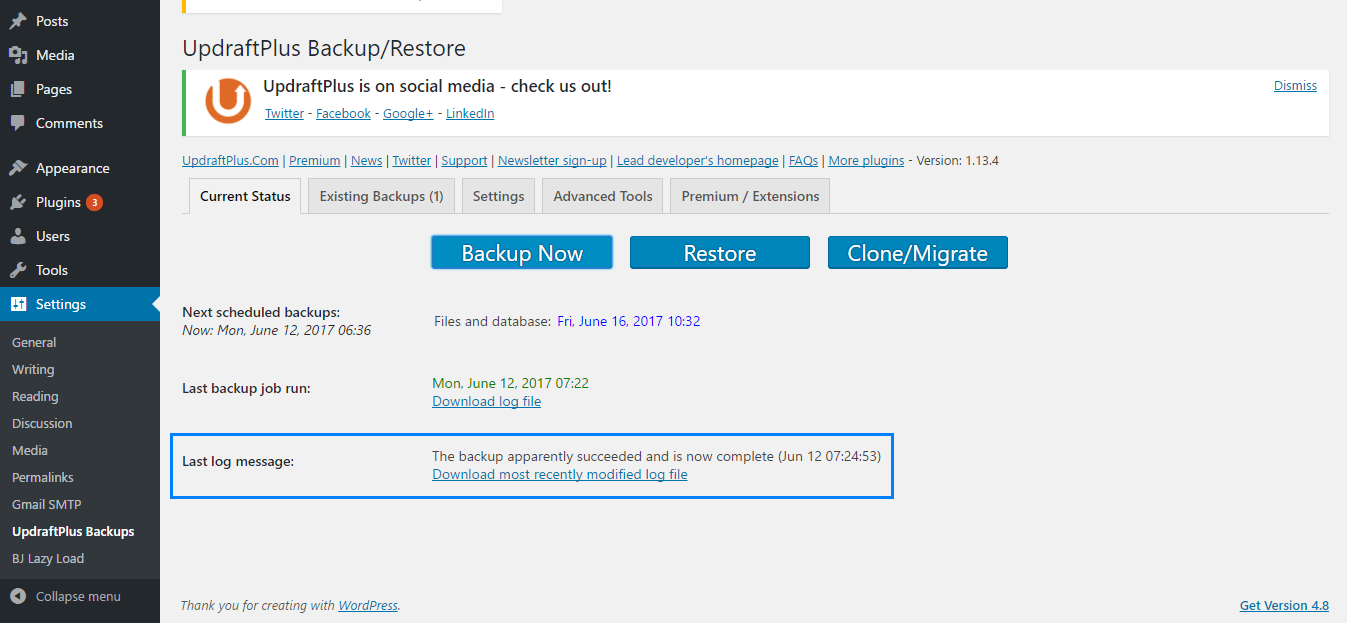Click the Collapse menu arrow icon
The height and width of the screenshot is (623, 1347).
(18, 596)
